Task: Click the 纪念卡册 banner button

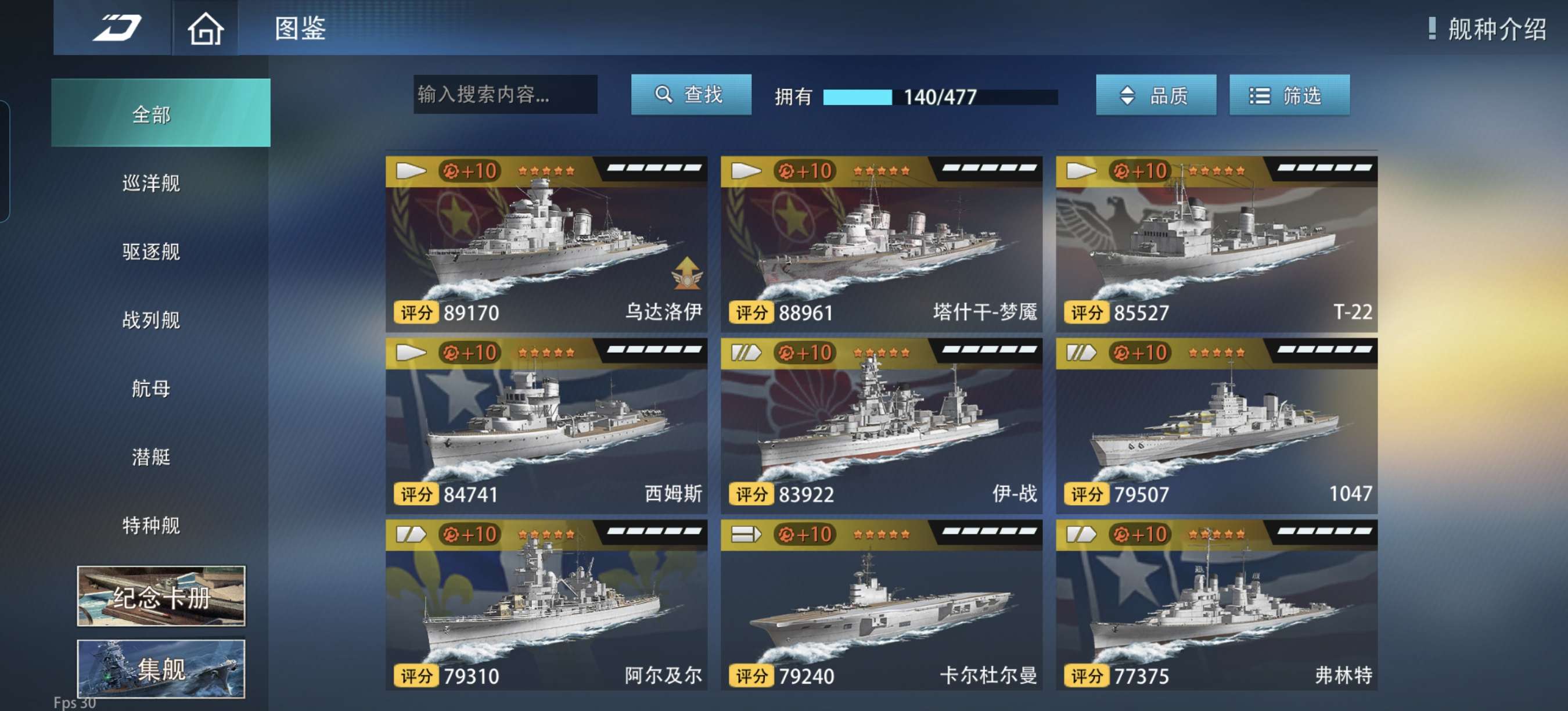Action: coord(161,596)
